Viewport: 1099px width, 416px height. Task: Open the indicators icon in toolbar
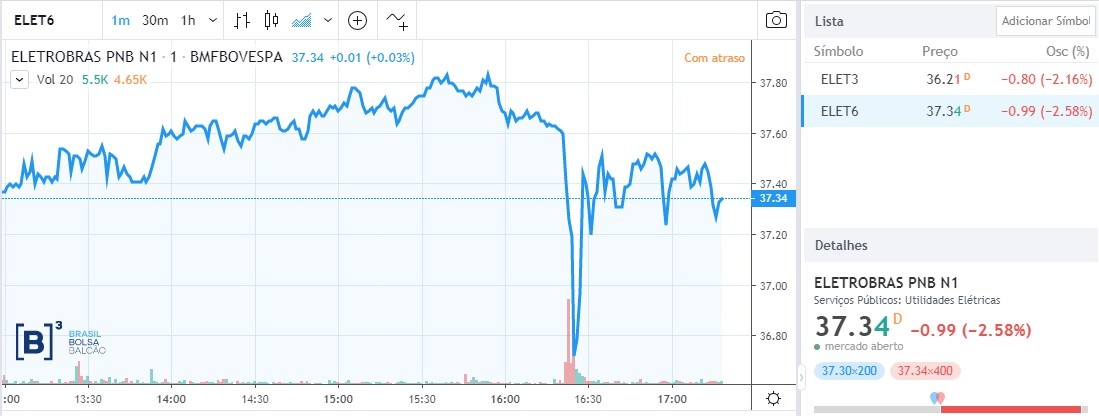click(398, 20)
